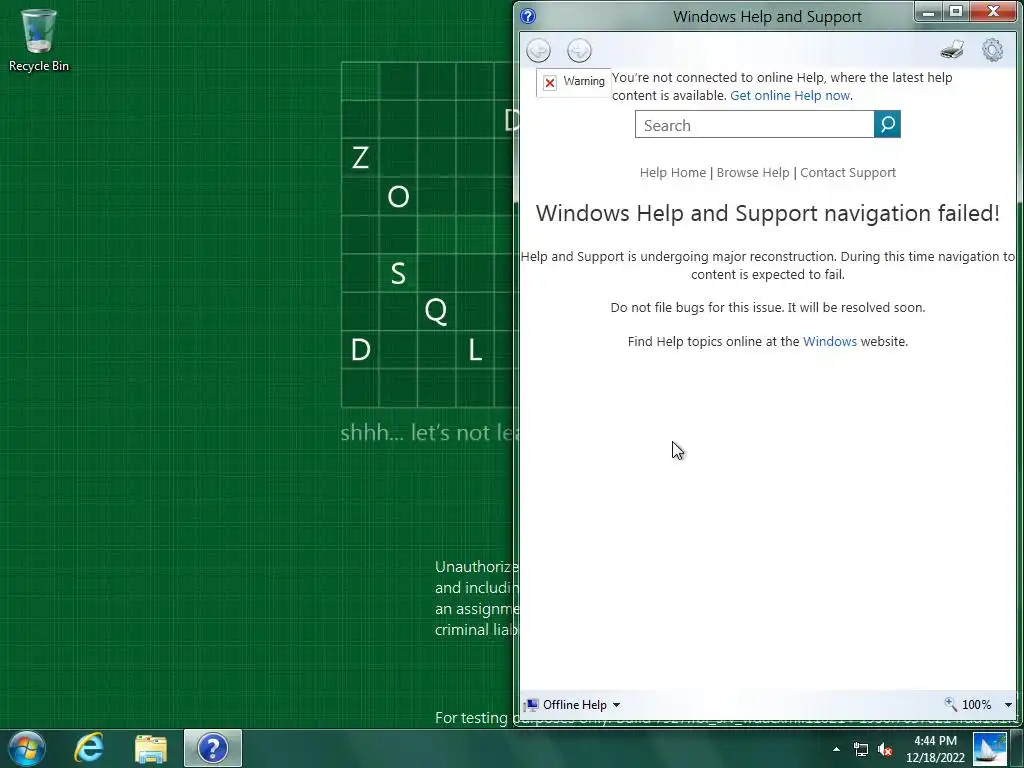This screenshot has height=768, width=1024.
Task: Open the Windows Start menu
Action: [x=27, y=748]
